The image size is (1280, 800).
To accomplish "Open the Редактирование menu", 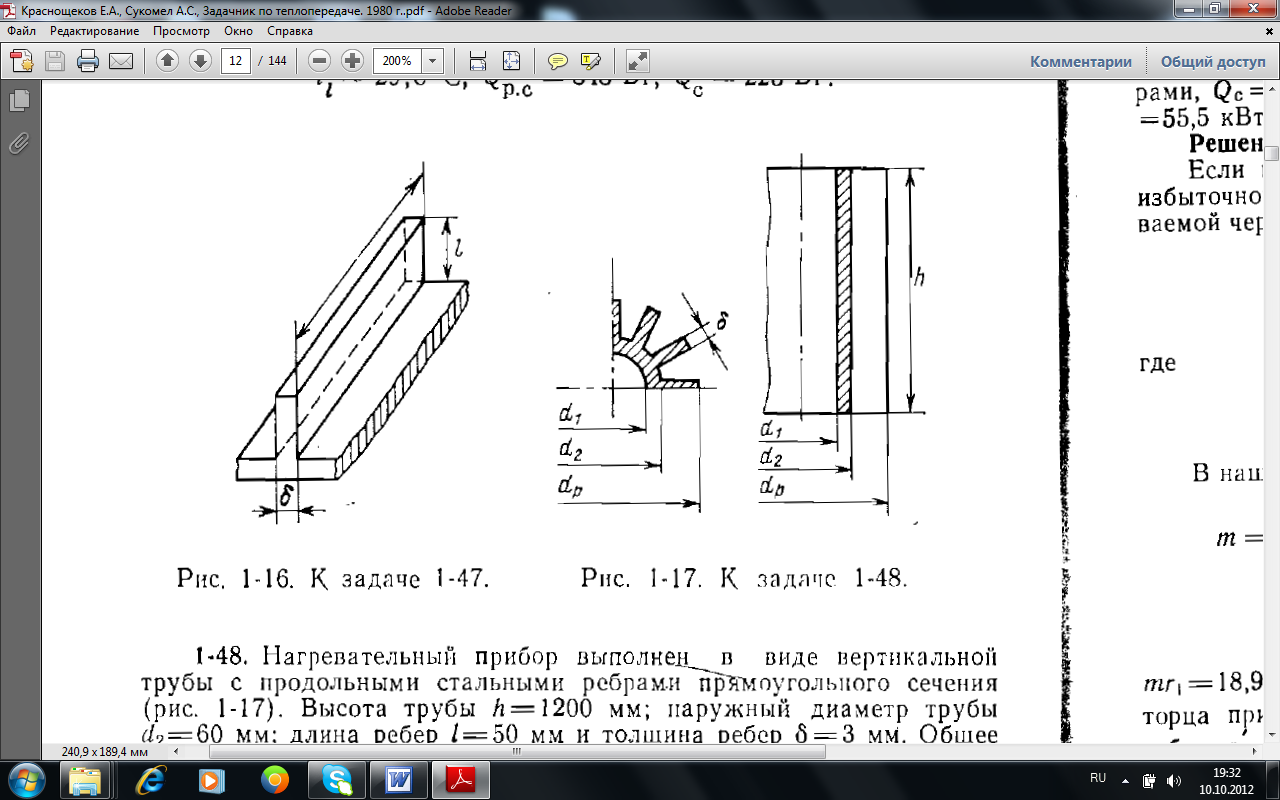I will click(94, 31).
